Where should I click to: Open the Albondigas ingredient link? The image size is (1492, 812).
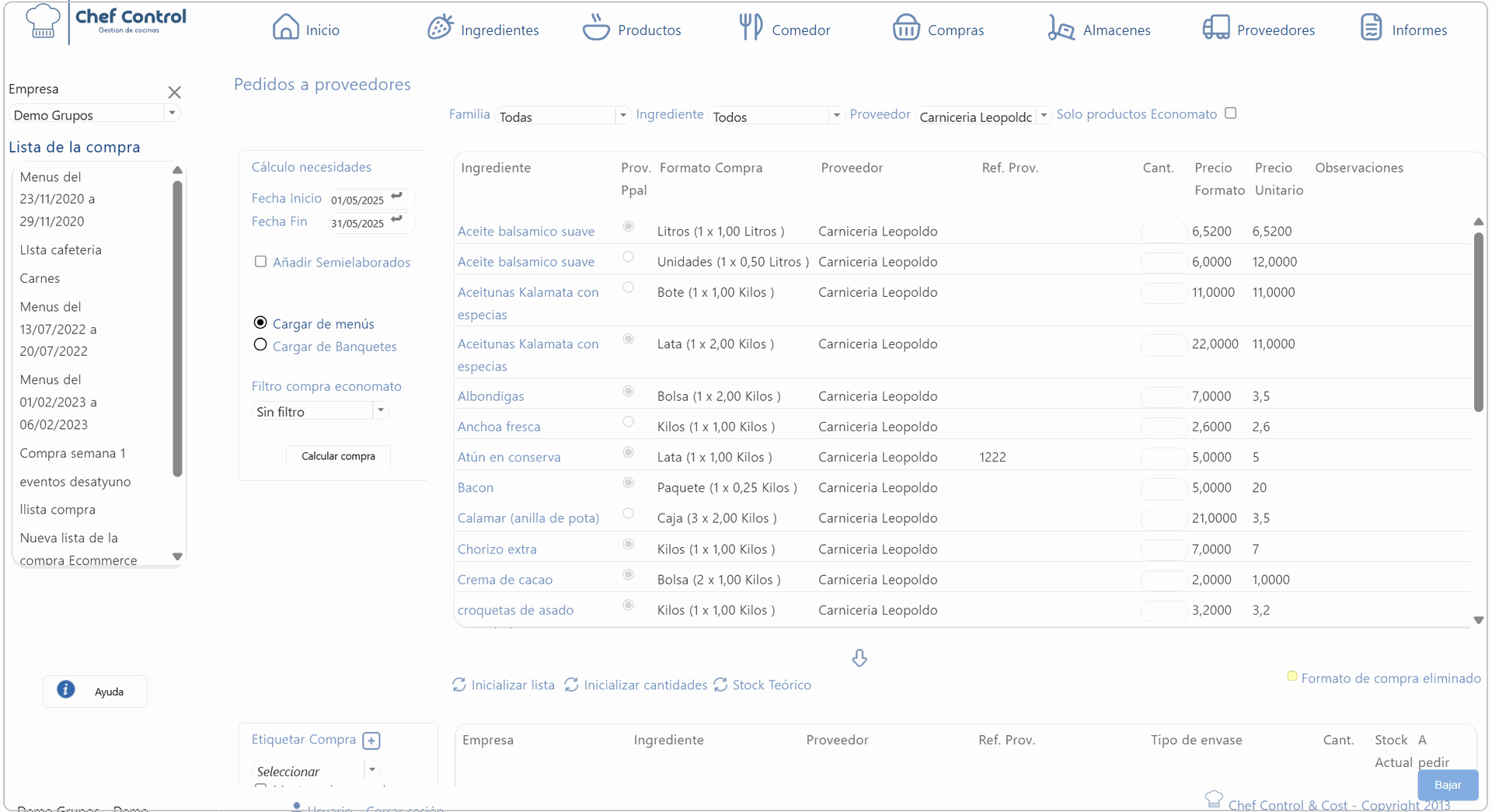(x=490, y=396)
